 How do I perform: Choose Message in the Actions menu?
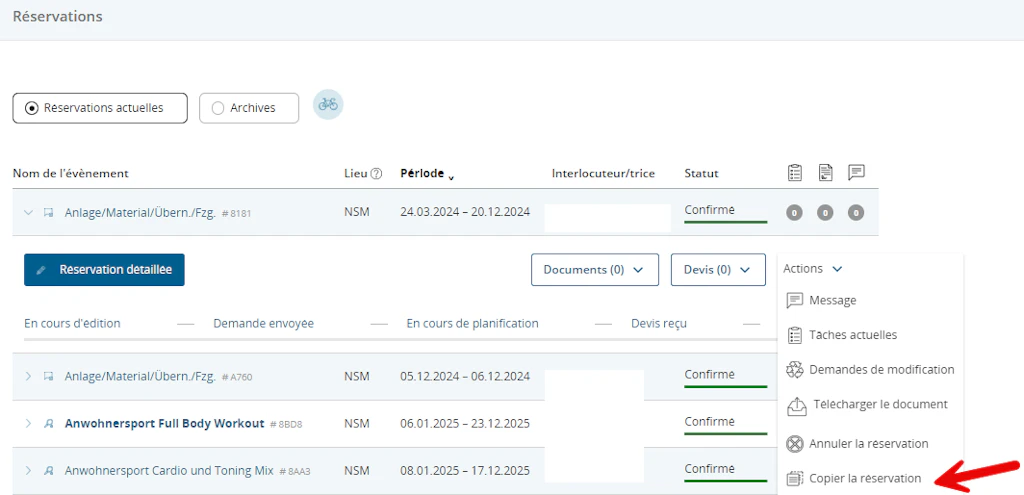point(832,300)
